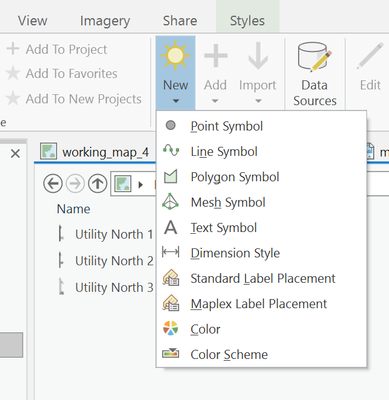This screenshot has height=400, width=389.
Task: Click the Utility North 3 symbol icon
Action: click(61, 287)
